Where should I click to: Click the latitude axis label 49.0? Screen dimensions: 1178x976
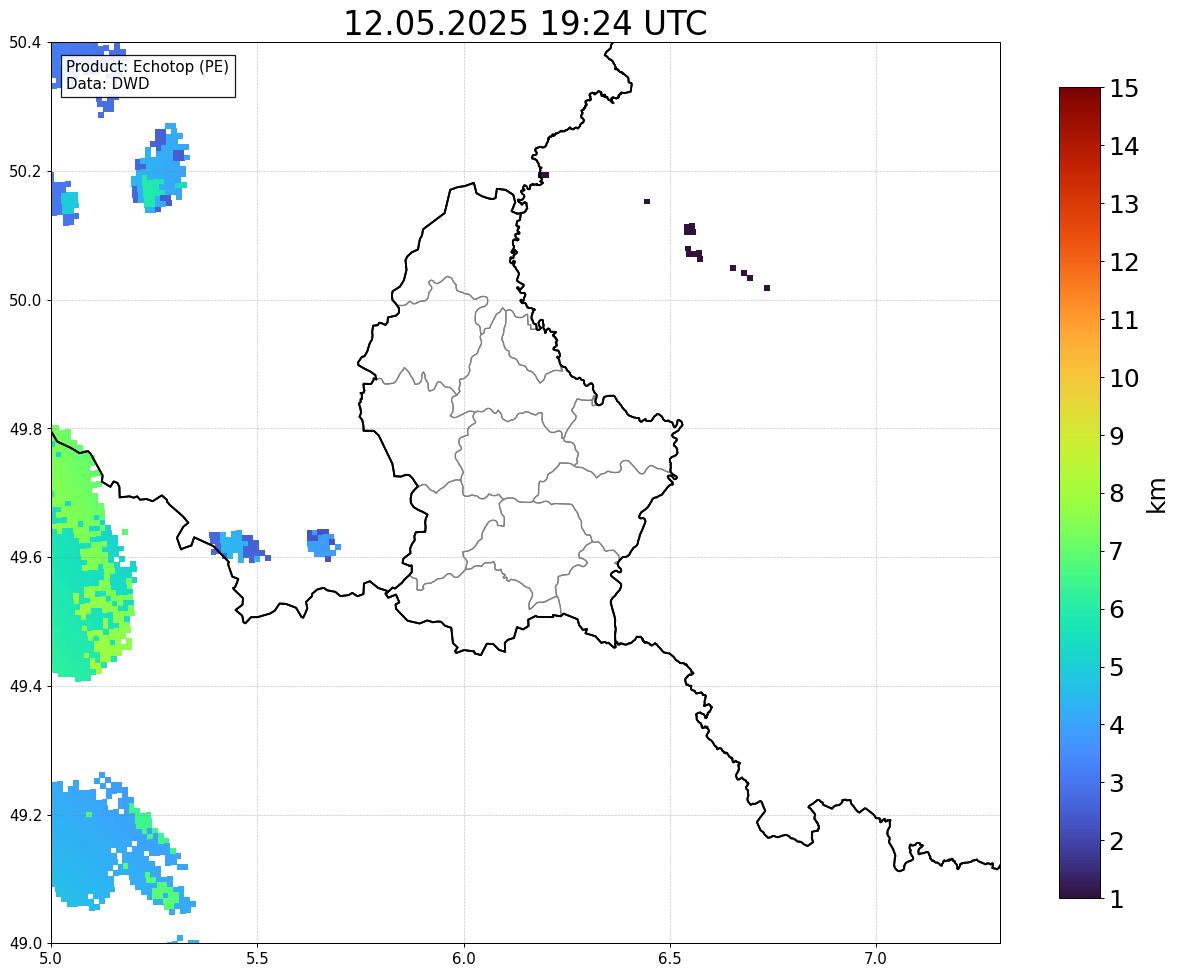25,944
